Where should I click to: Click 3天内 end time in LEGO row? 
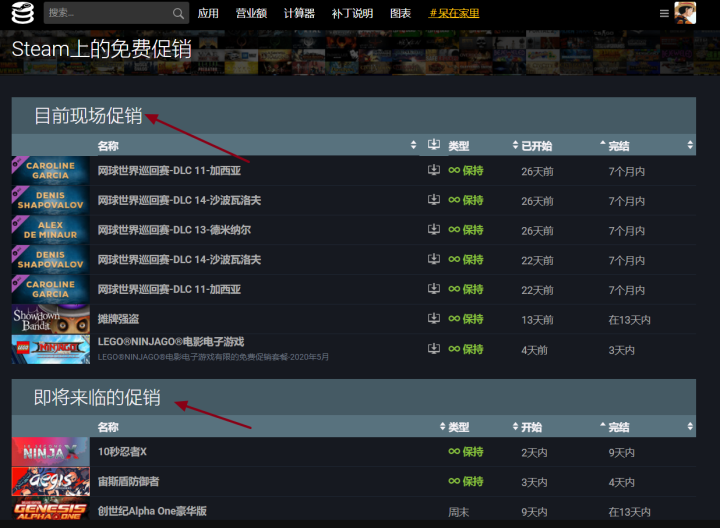[621, 350]
